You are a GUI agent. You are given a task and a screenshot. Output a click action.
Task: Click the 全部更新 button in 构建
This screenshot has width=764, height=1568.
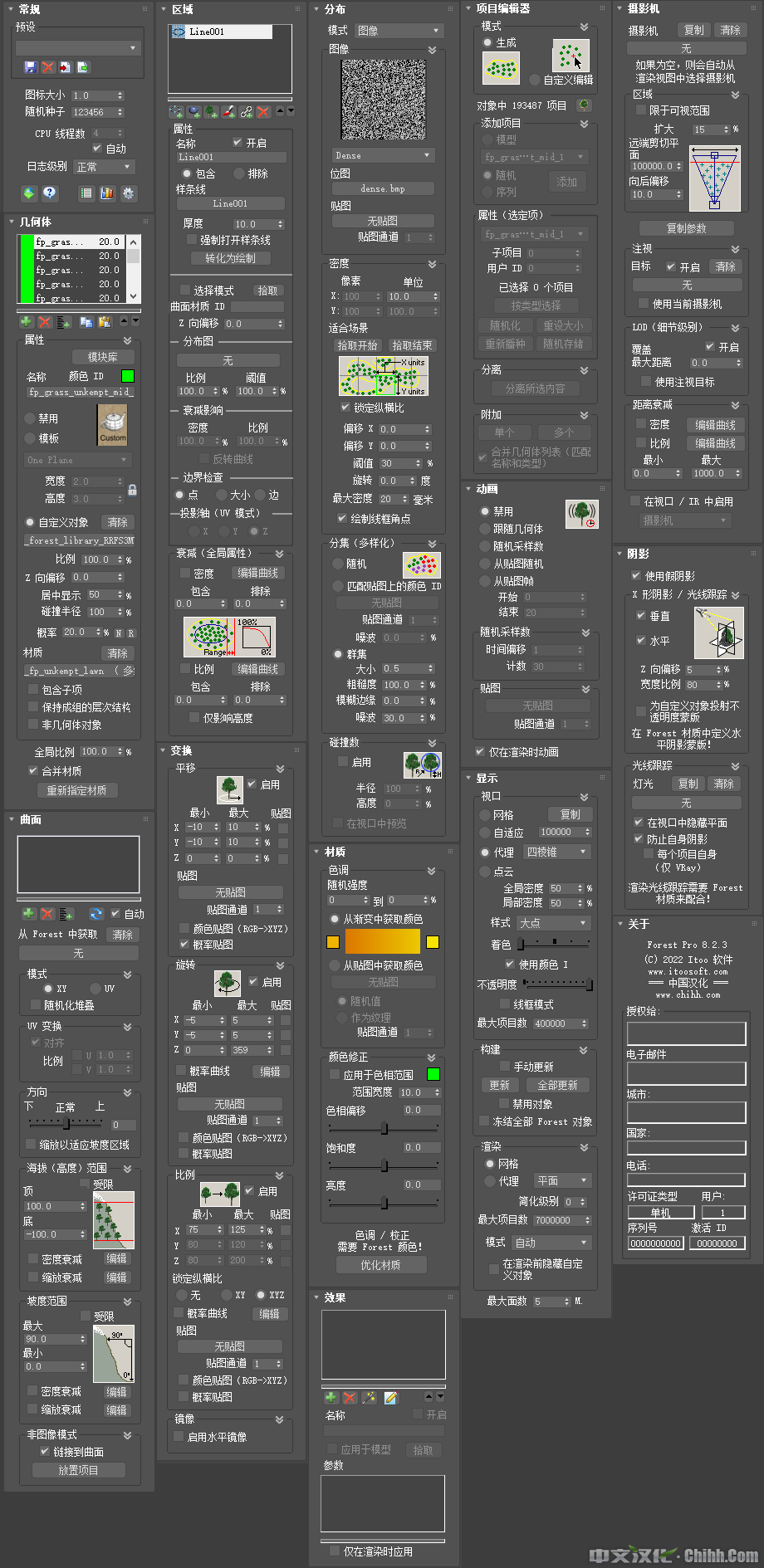[557, 1085]
